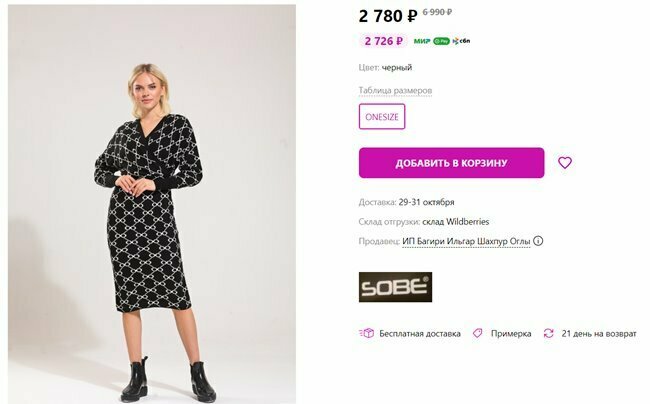
Task: Open the Таблица размеров size chart
Action: click(395, 90)
